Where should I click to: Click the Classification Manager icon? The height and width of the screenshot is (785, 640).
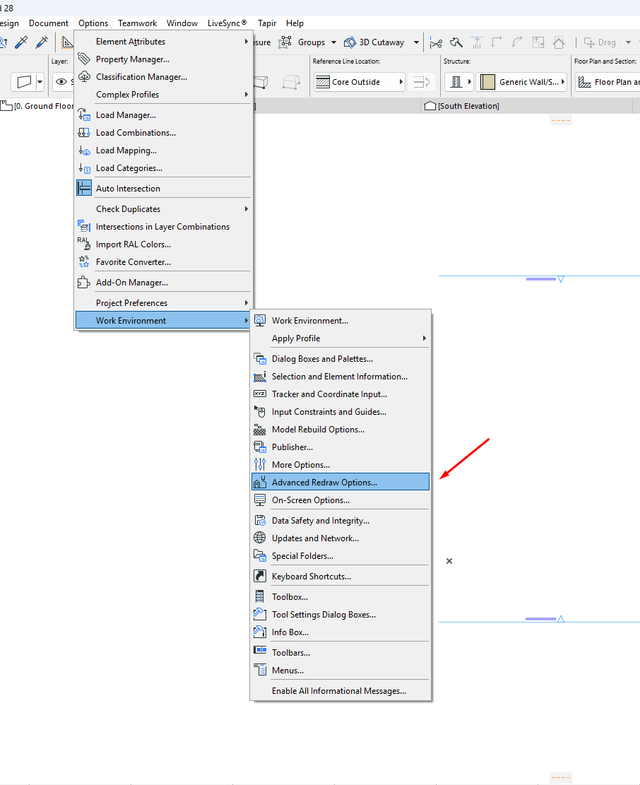(84, 77)
